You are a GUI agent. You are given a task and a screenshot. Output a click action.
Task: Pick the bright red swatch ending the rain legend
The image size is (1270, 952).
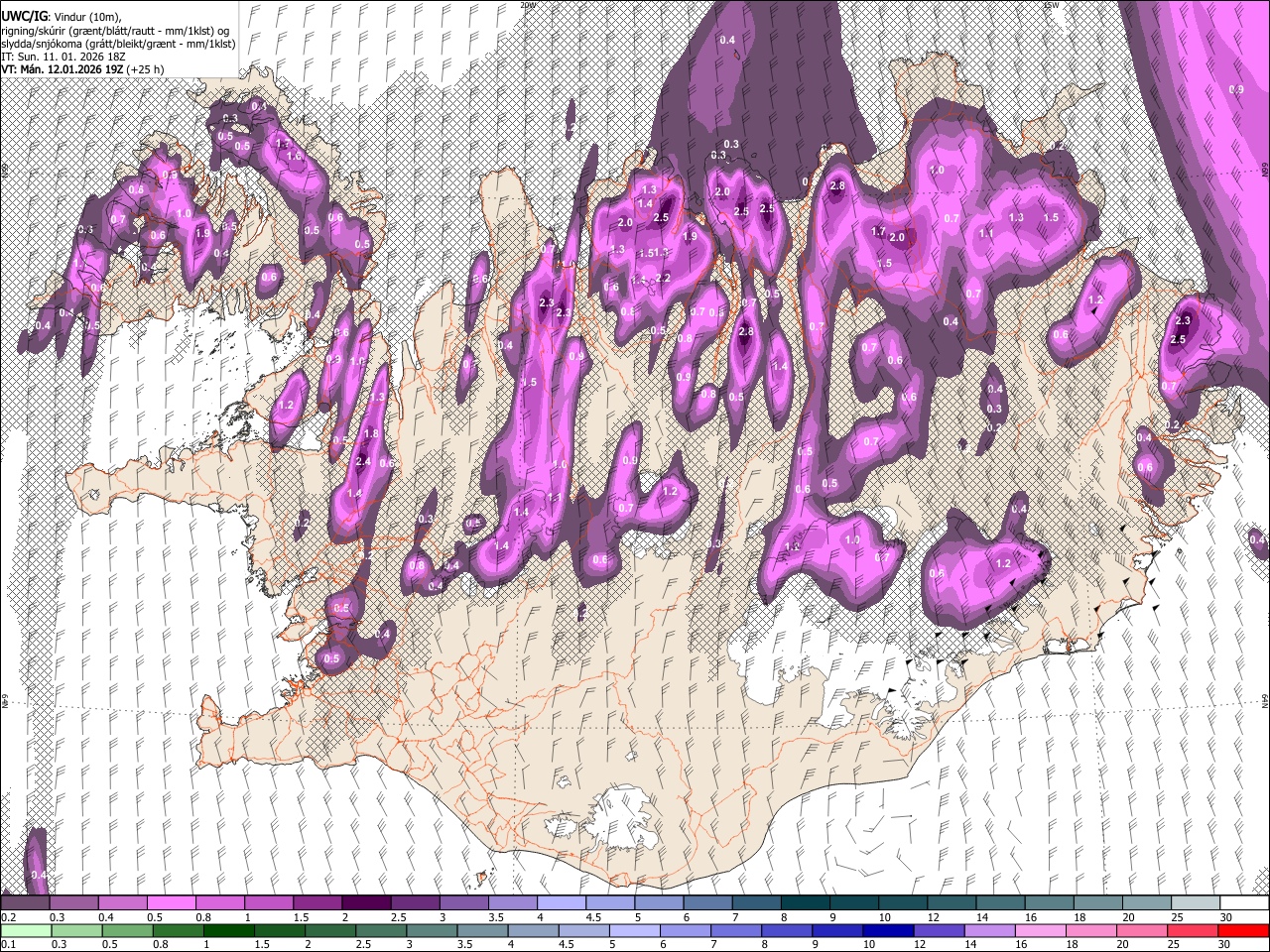1243,931
